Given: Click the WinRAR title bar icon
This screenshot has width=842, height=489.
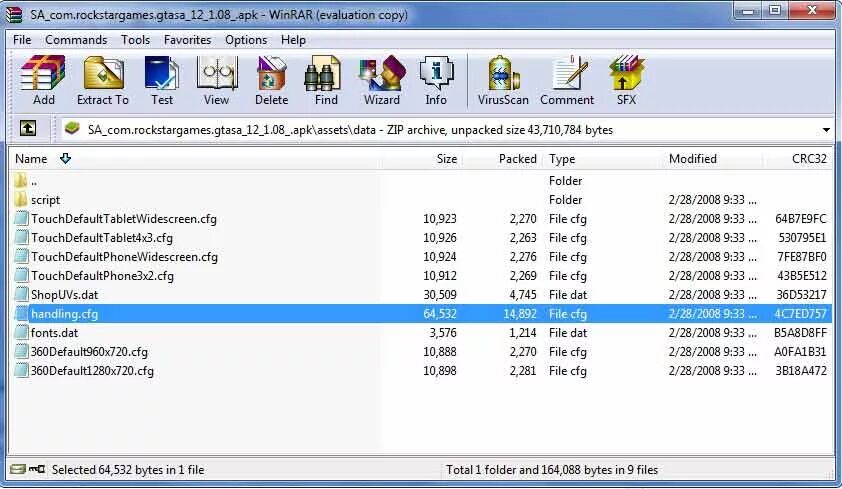Looking at the screenshot, I should coord(14,14).
